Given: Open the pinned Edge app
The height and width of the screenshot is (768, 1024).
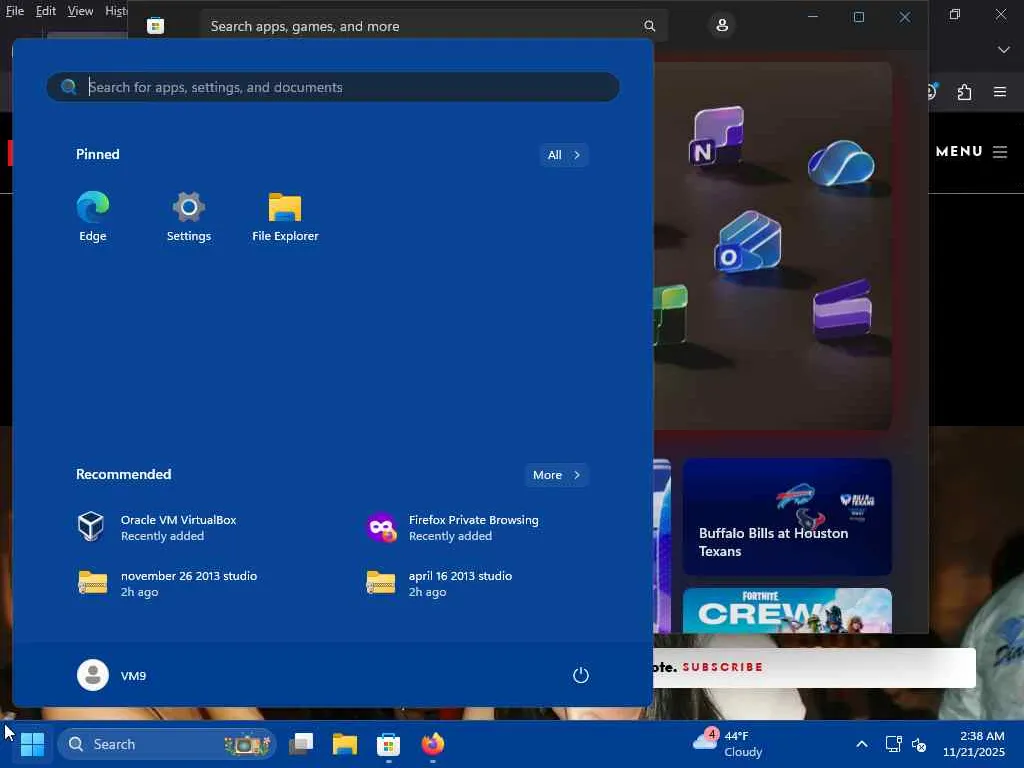Looking at the screenshot, I should coord(93,217).
